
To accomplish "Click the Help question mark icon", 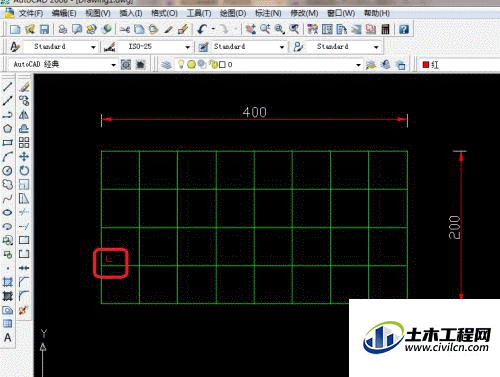I will coord(404,29).
